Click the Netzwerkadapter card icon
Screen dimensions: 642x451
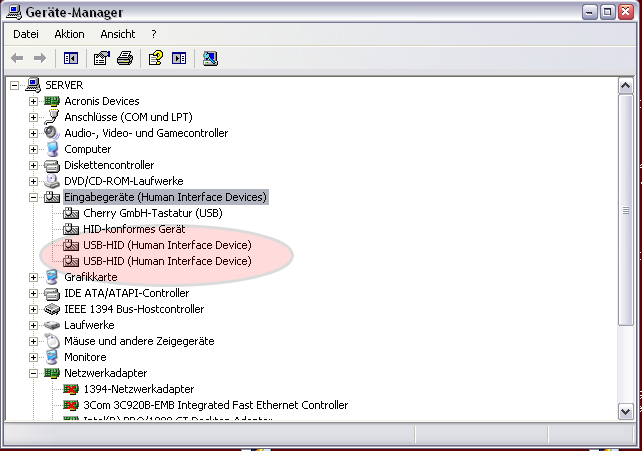pos(52,373)
